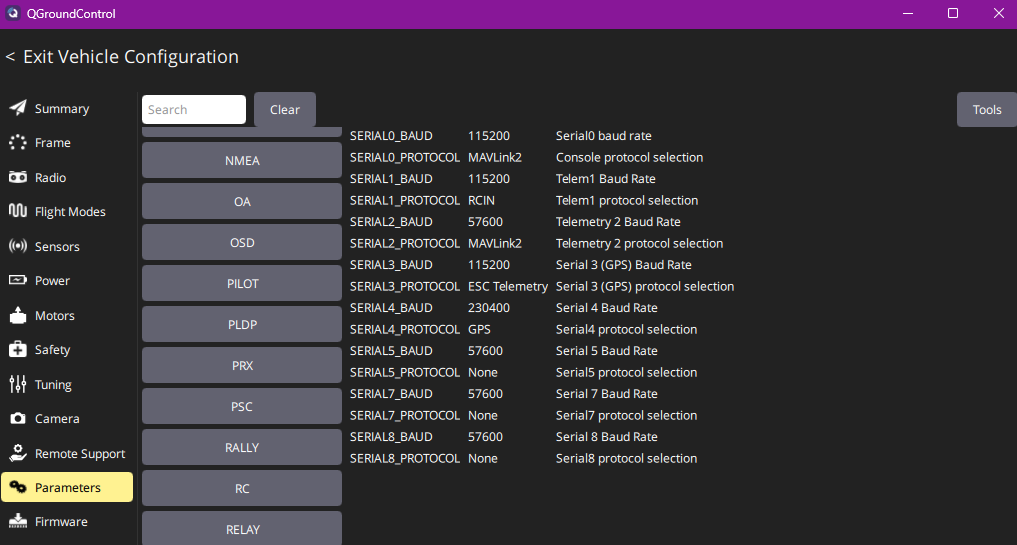This screenshot has width=1017, height=545.
Task: Exit Vehicle Configuration back arrow
Action: pyautogui.click(x=11, y=57)
